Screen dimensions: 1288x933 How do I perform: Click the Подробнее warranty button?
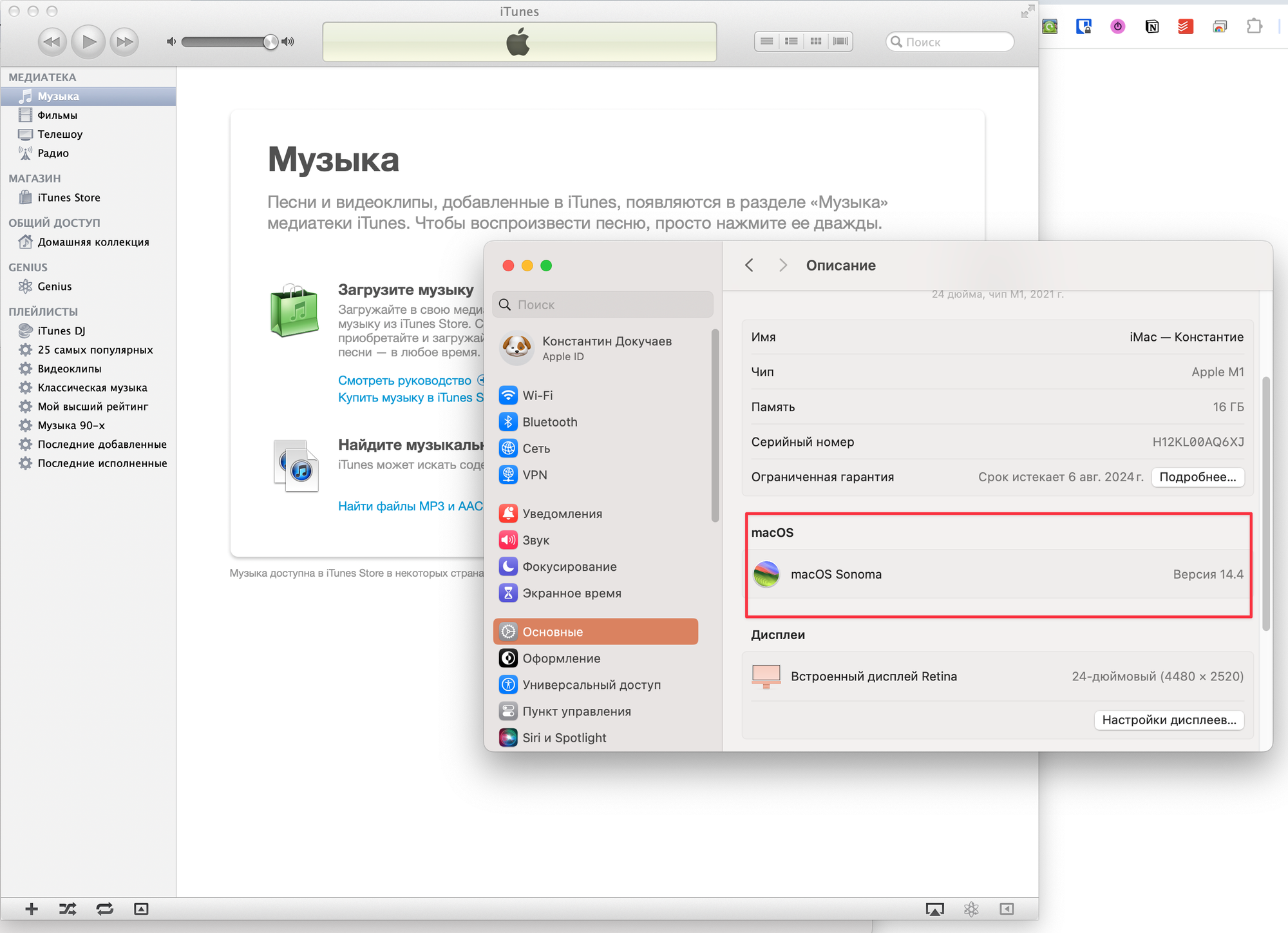(1197, 477)
